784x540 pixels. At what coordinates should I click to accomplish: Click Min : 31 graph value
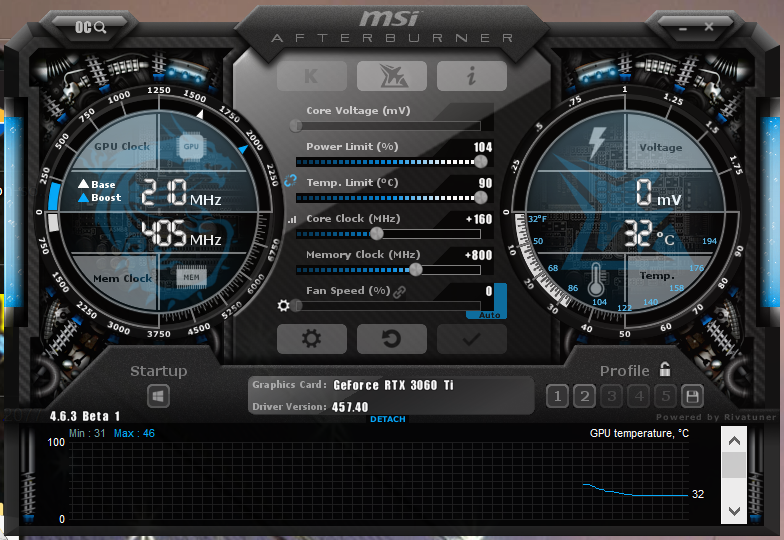click(x=87, y=434)
